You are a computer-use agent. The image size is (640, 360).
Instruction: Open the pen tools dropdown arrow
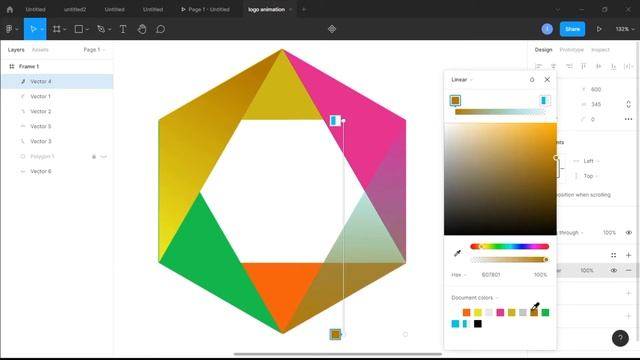point(109,29)
